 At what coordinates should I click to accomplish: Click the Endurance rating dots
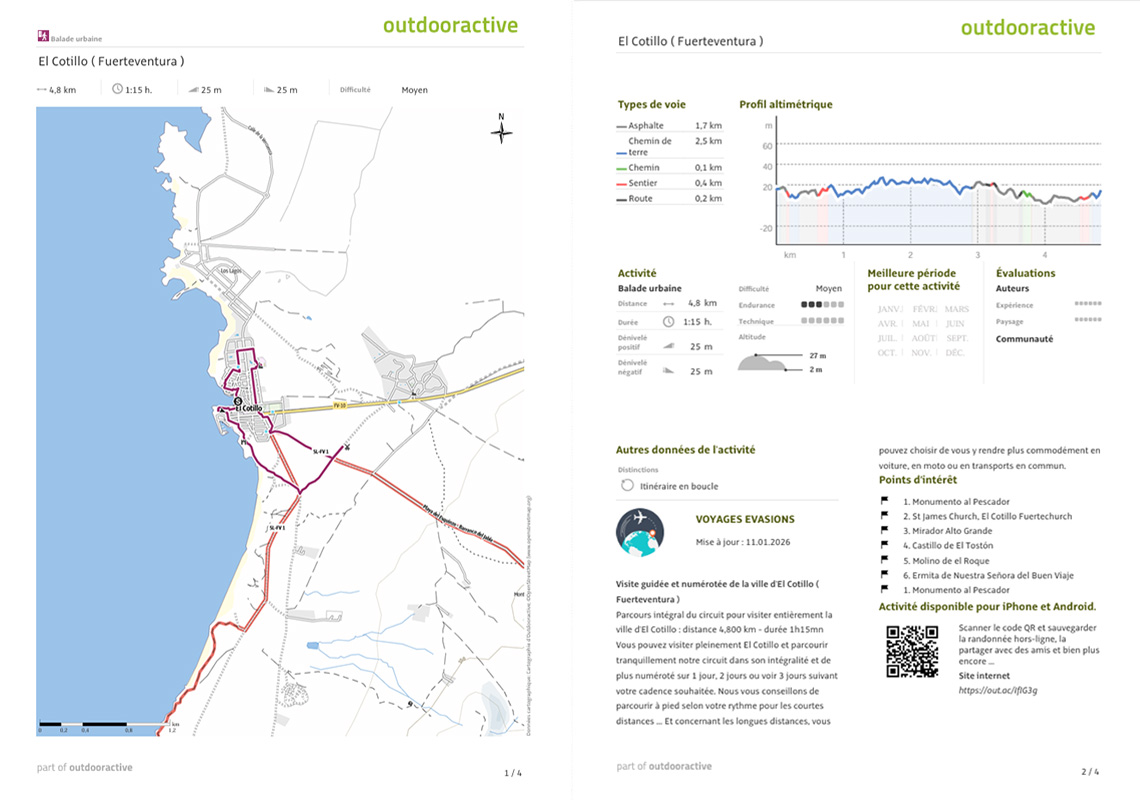822,304
